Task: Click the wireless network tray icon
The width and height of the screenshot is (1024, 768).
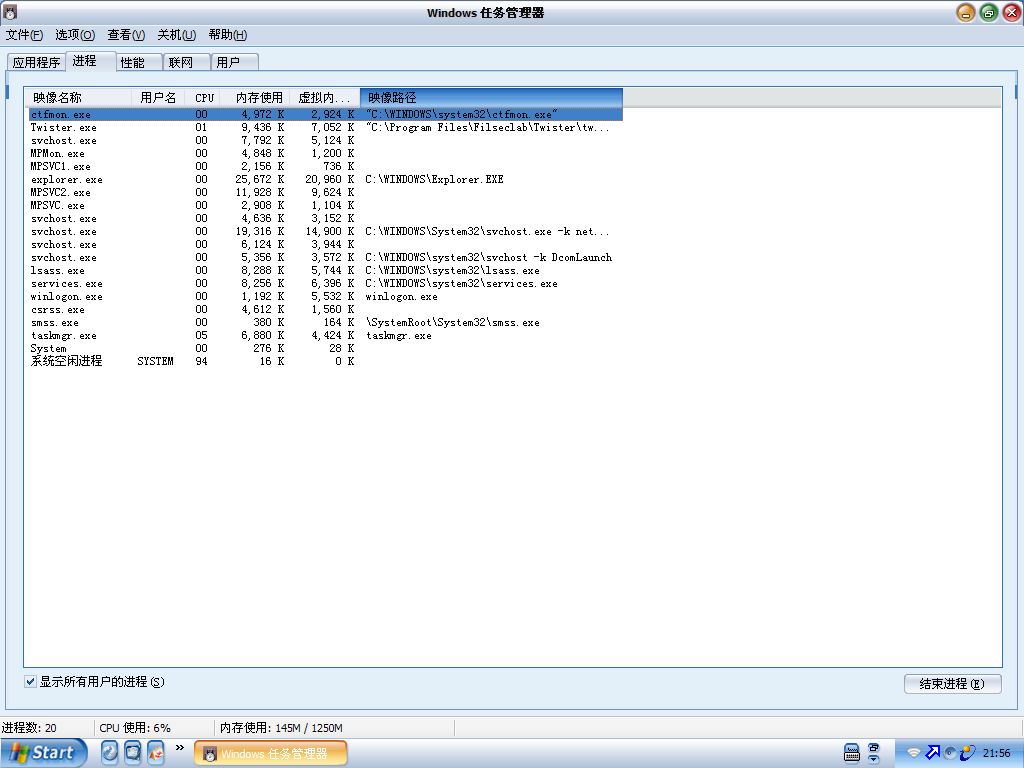Action: point(914,753)
